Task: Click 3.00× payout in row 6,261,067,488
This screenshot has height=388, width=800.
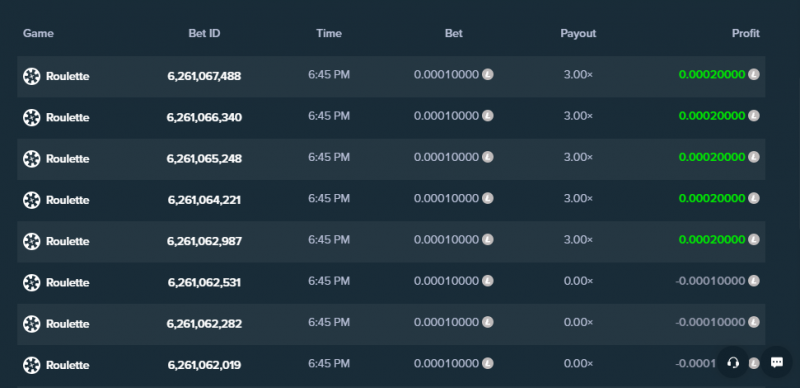Action: [578, 75]
